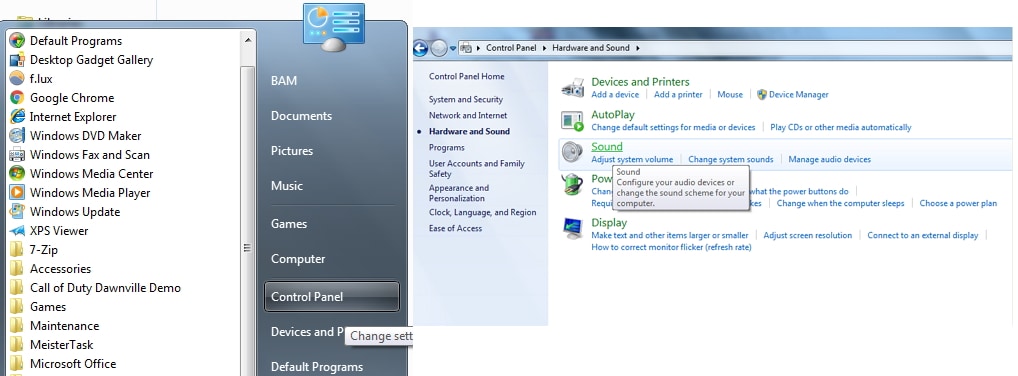Image resolution: width=1018 pixels, height=376 pixels.
Task: Launch Google Chrome from programs list
Action: tap(17, 97)
